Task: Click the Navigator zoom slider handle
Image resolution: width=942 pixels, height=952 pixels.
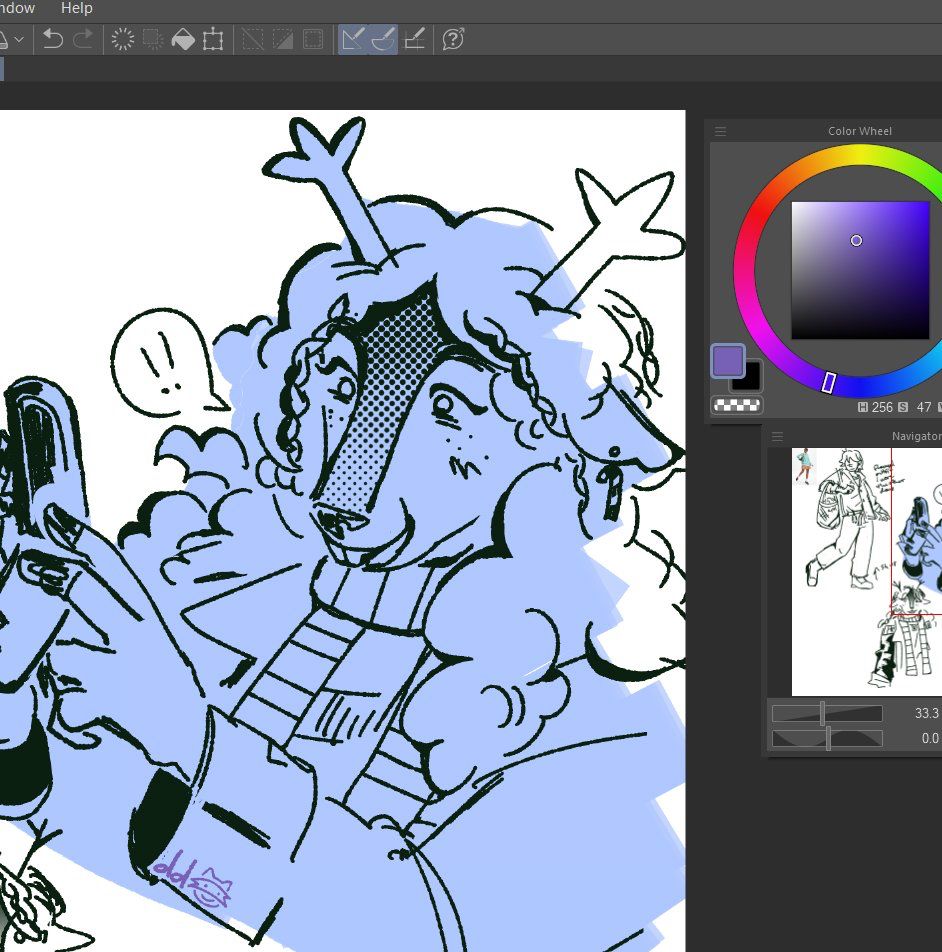Action: [x=822, y=713]
